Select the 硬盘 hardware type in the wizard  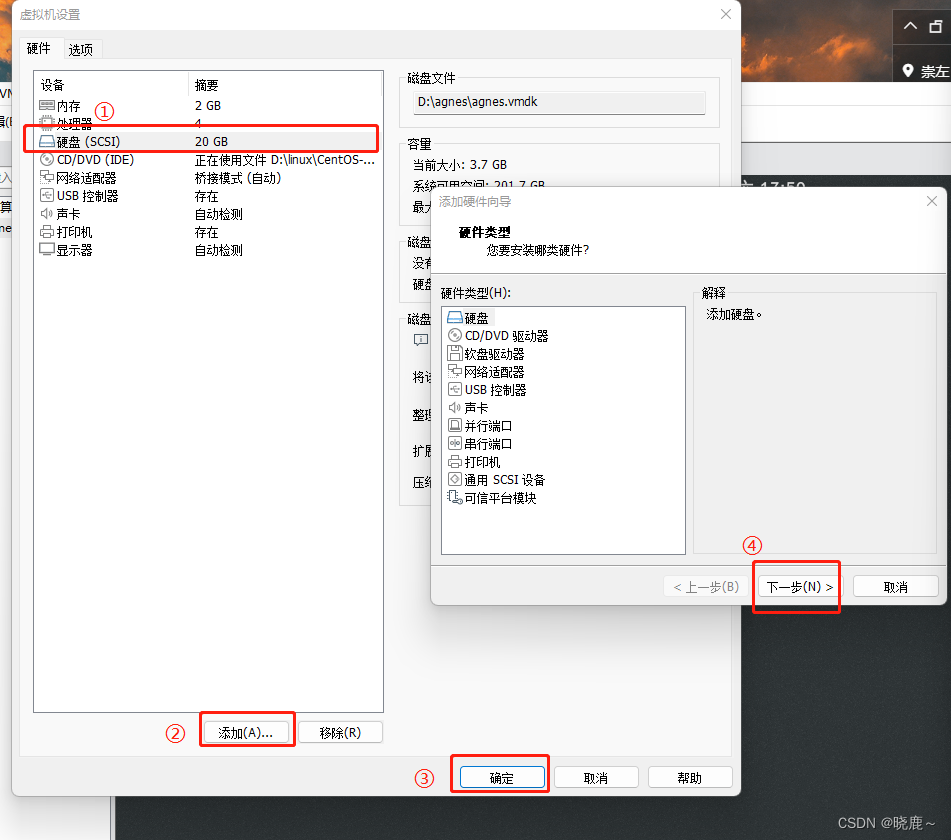[475, 317]
